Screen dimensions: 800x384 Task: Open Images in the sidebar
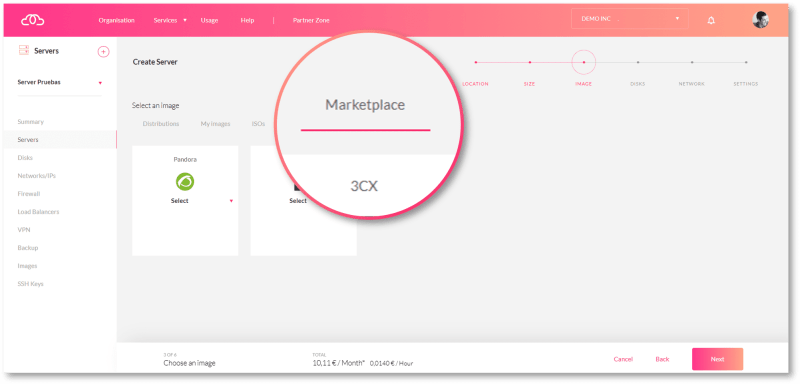pos(28,266)
